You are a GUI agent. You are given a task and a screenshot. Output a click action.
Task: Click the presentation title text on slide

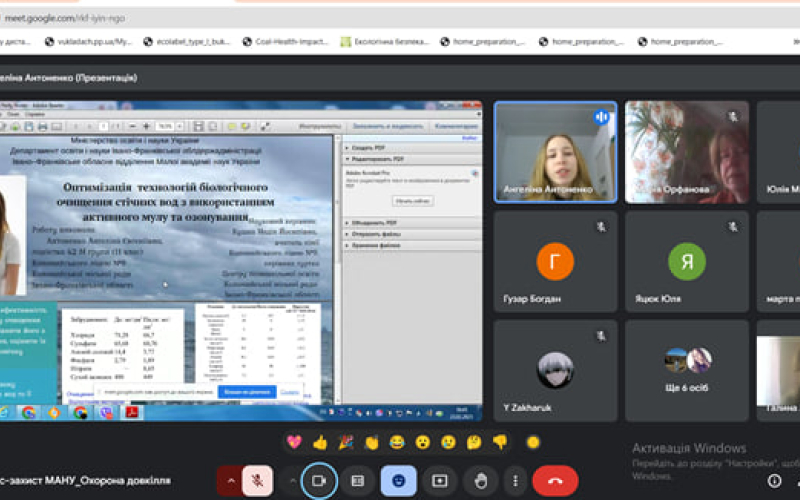165,202
